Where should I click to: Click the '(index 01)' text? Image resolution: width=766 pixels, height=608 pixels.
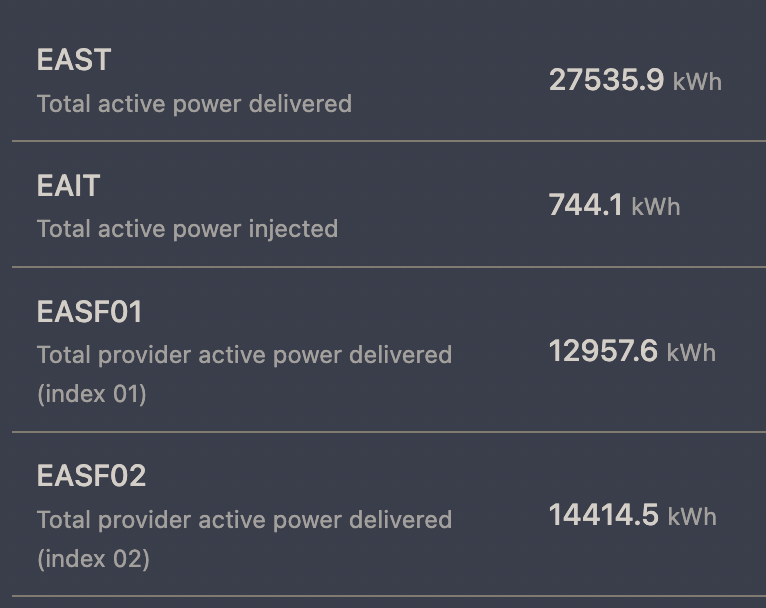(x=92, y=394)
